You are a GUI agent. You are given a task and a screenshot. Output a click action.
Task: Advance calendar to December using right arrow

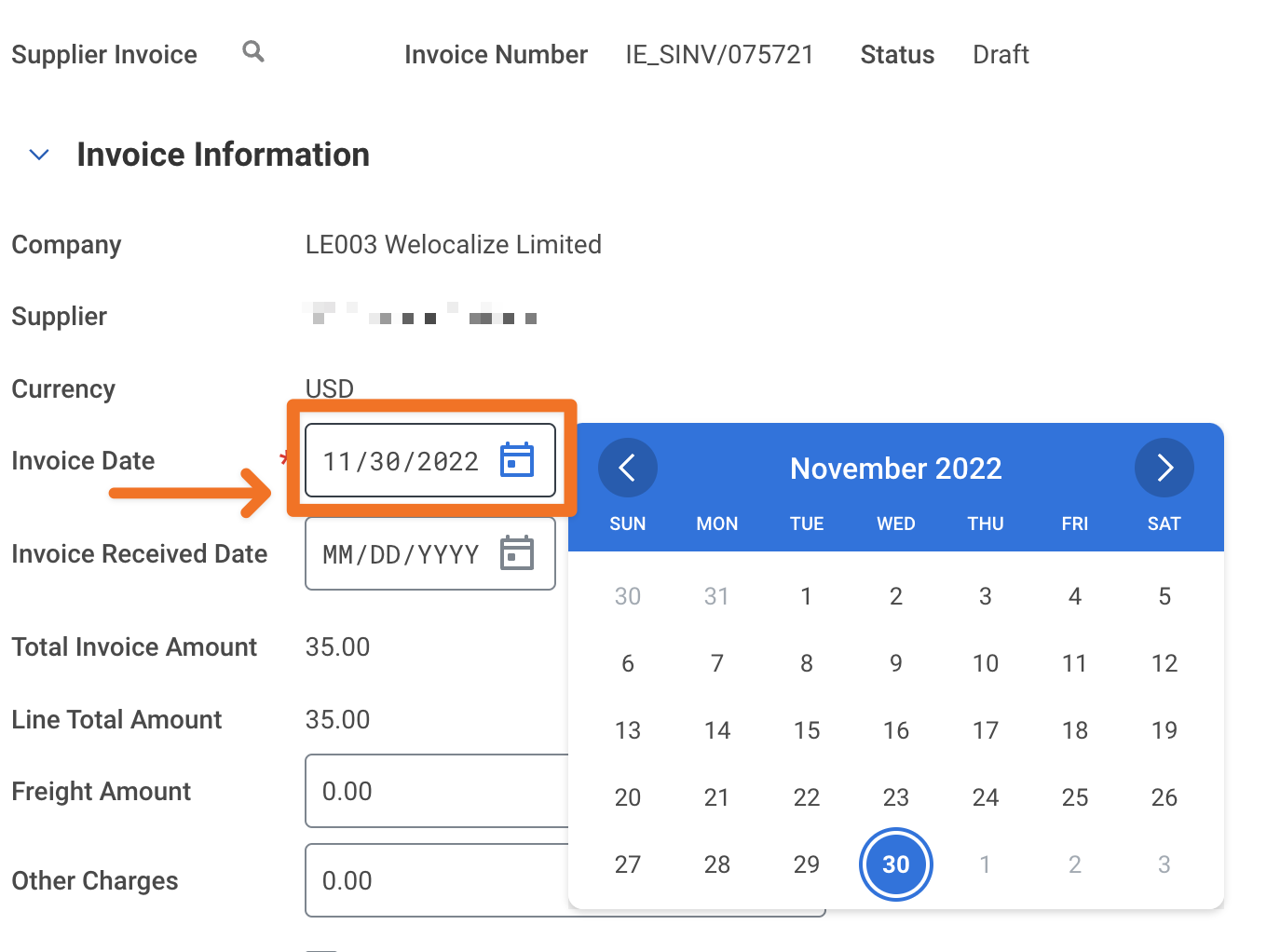click(1164, 468)
